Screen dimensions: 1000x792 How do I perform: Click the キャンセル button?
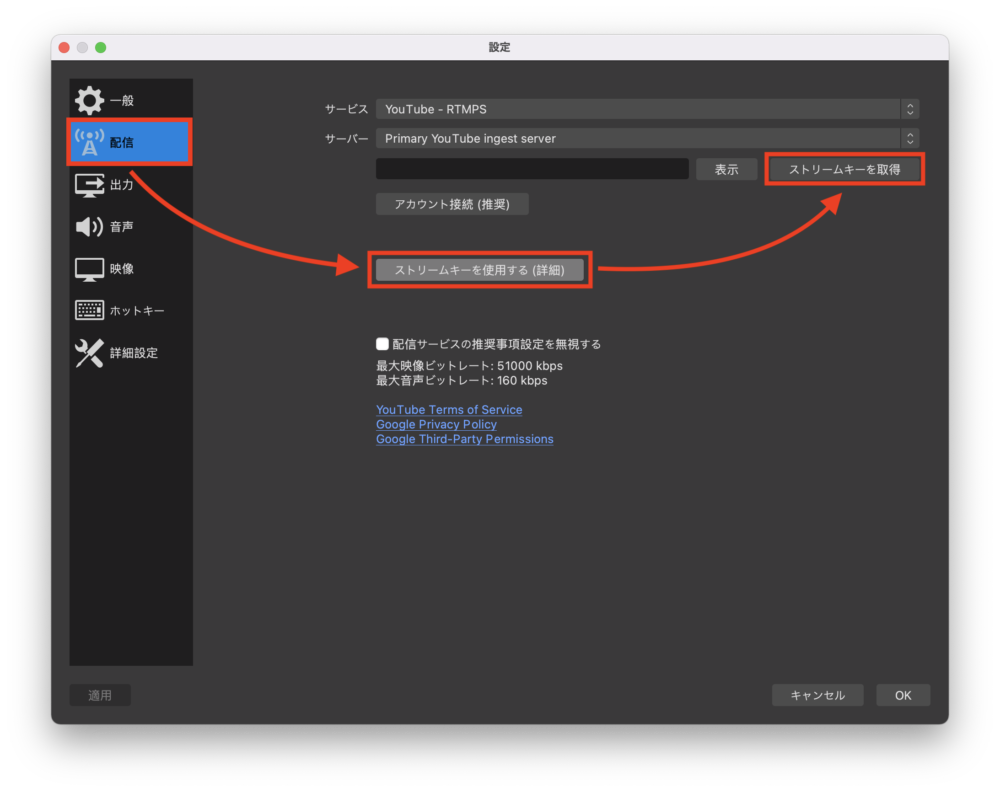coord(818,695)
